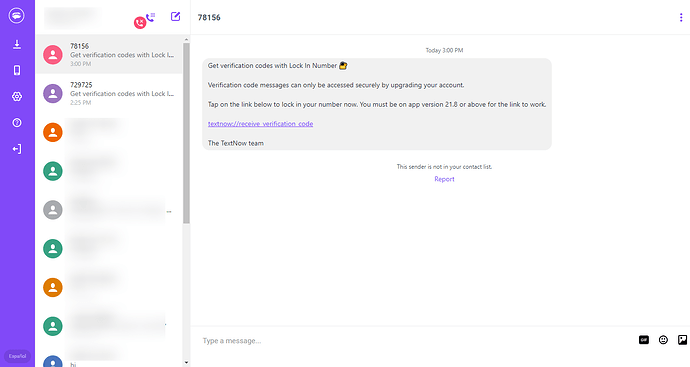The image size is (690, 367).
Task: Open the GIF picker icon
Action: [644, 340]
